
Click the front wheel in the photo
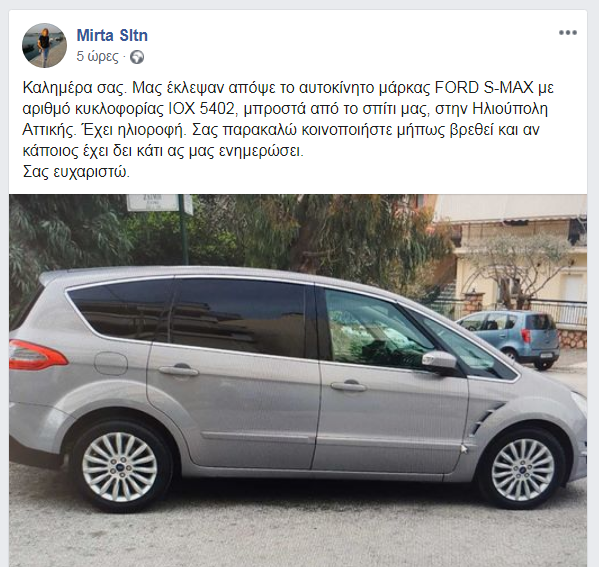(523, 469)
